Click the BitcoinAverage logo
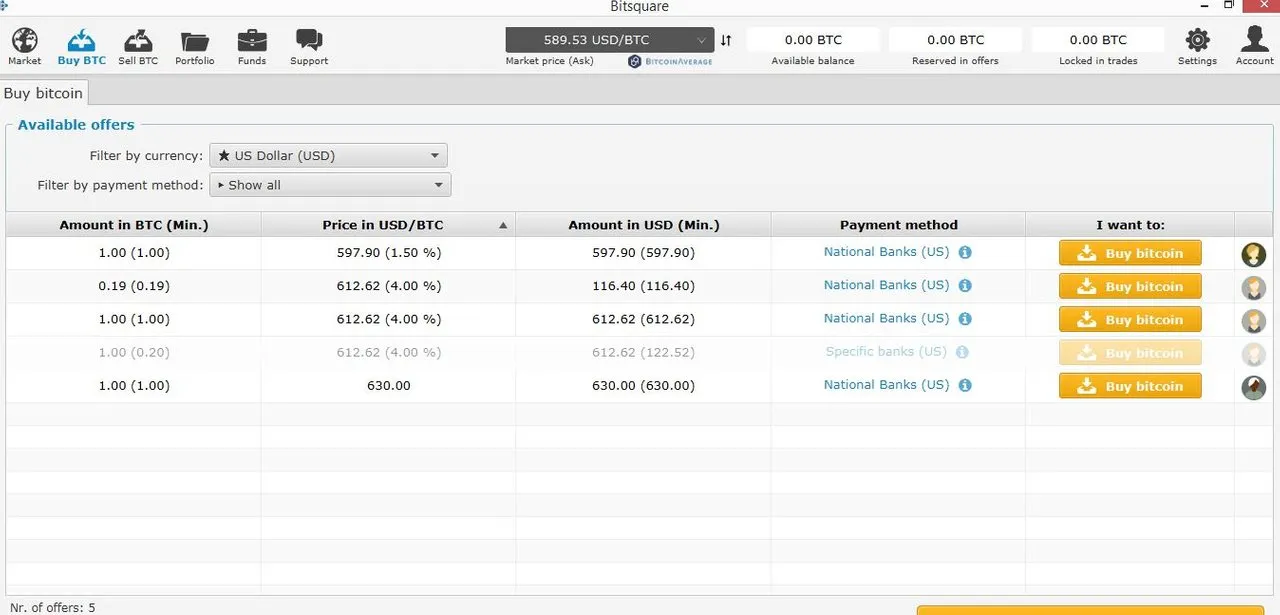The image size is (1280, 615). click(670, 61)
